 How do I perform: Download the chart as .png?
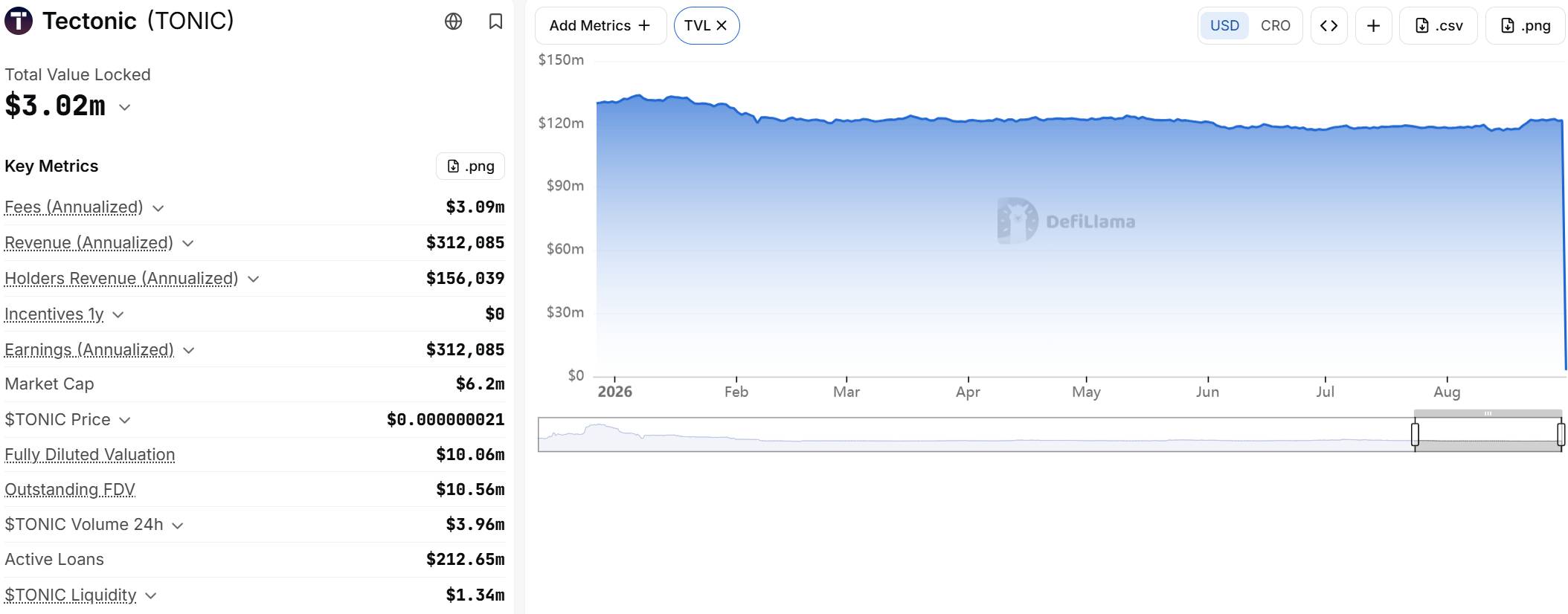[1526, 25]
